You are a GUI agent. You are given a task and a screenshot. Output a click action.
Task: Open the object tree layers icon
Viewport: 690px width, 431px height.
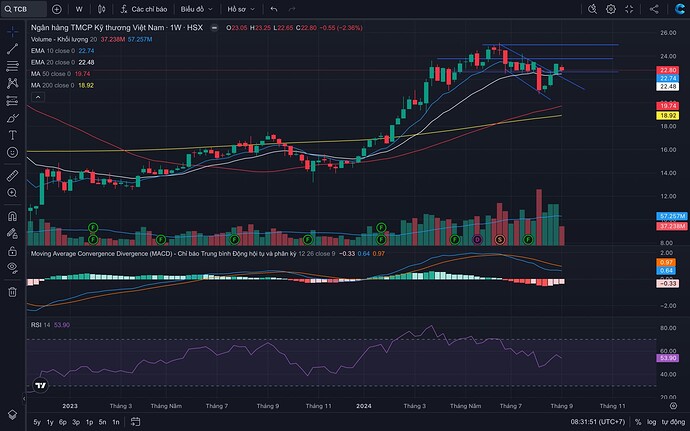[12, 415]
